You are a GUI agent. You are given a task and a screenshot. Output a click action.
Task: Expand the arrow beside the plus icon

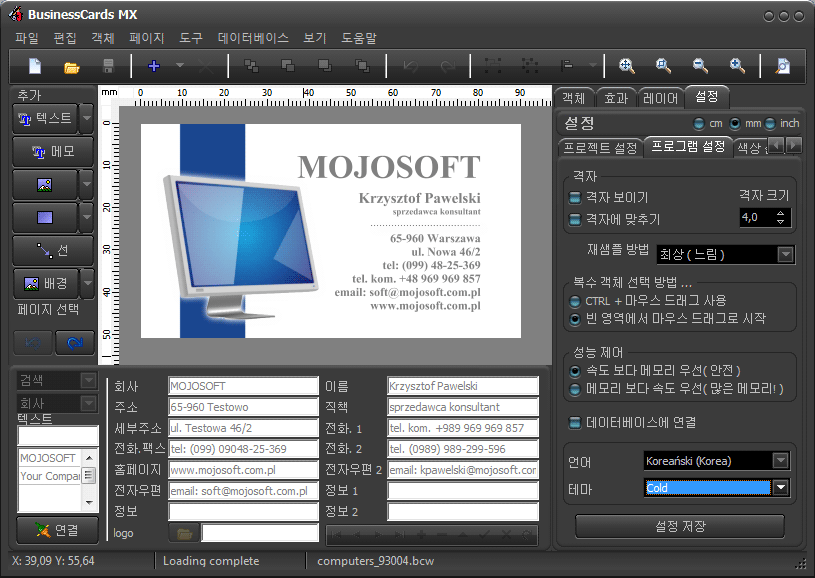coord(180,65)
